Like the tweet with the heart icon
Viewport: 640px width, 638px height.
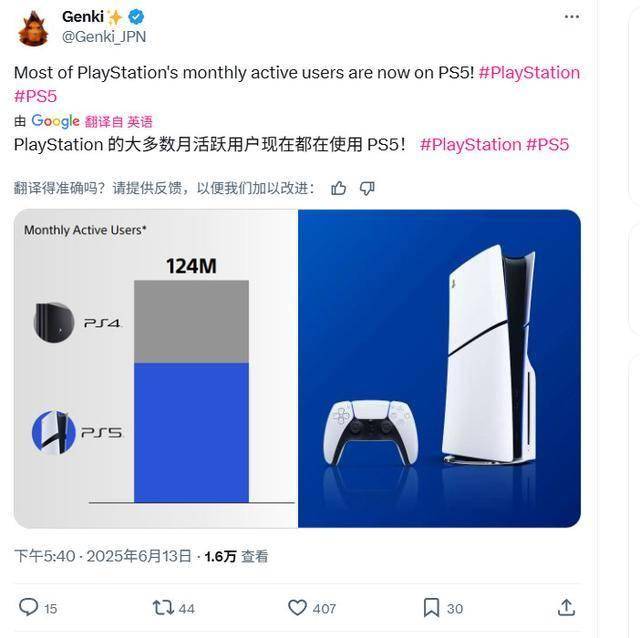[297, 608]
